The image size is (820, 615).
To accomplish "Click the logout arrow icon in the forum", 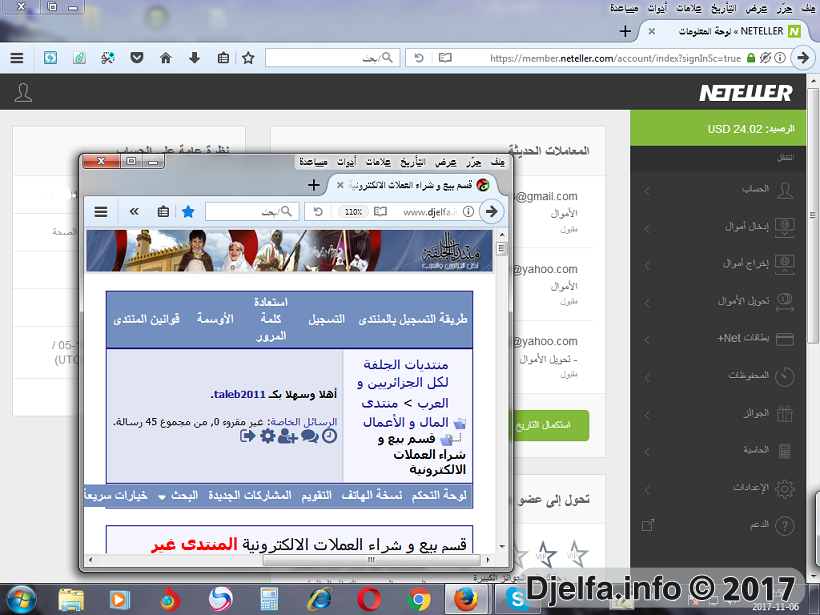I will pyautogui.click(x=247, y=436).
